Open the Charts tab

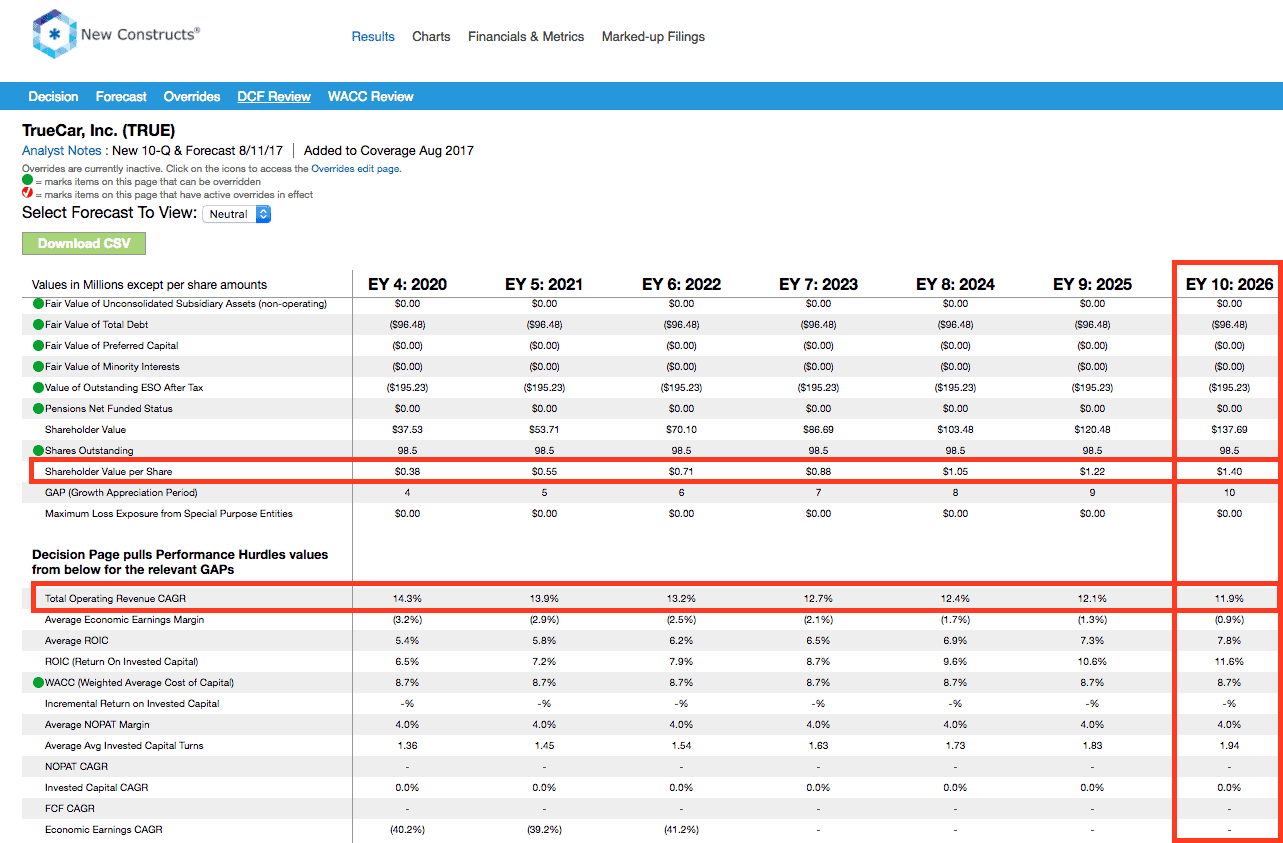(x=431, y=36)
